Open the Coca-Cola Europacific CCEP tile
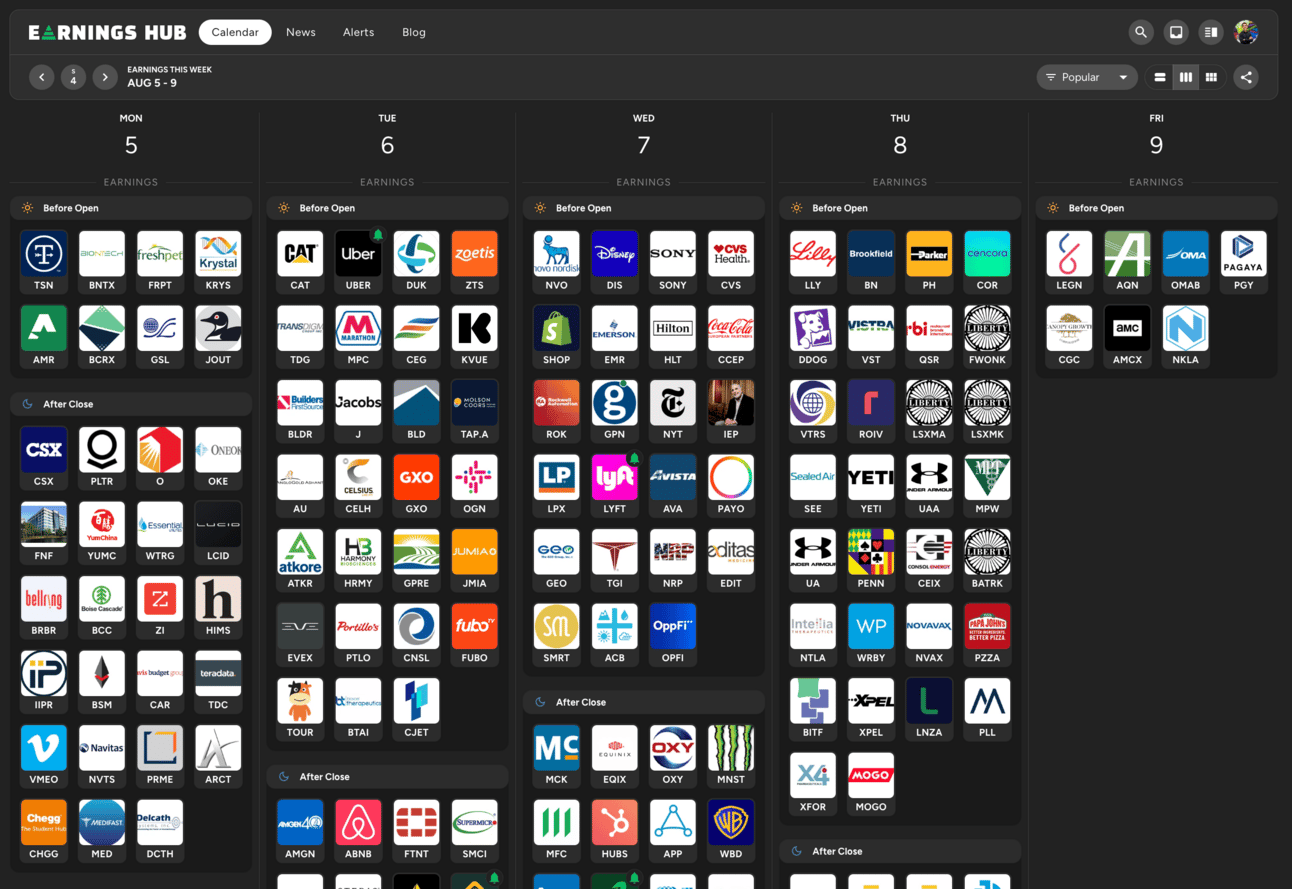 (731, 336)
